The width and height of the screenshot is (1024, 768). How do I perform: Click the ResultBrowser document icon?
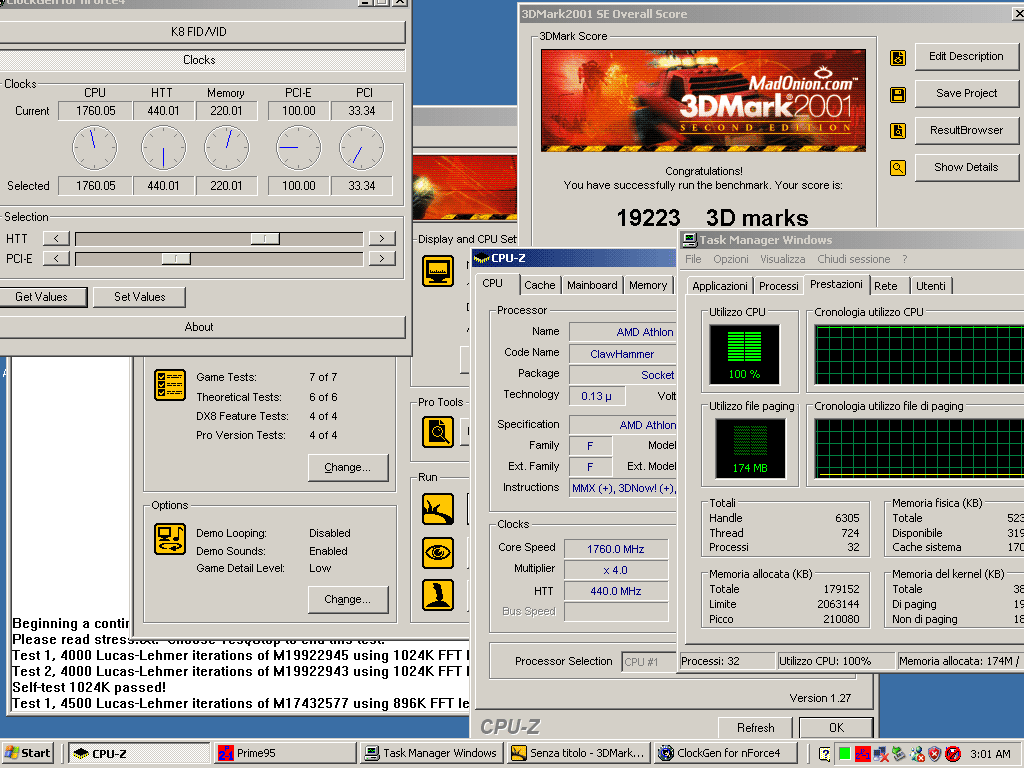(x=898, y=131)
